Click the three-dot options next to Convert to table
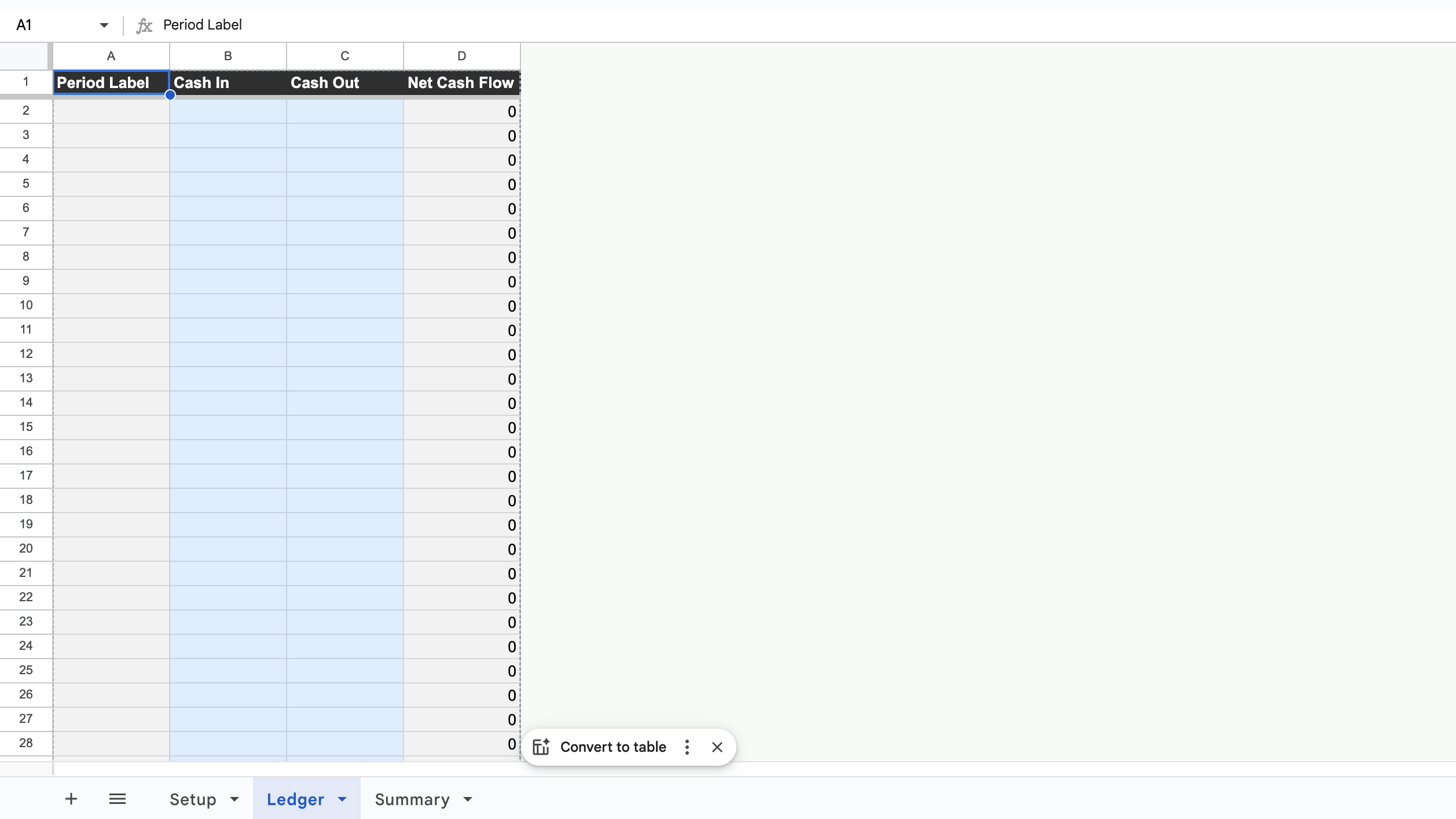Screen dimensions: 1456x819 click(x=687, y=747)
